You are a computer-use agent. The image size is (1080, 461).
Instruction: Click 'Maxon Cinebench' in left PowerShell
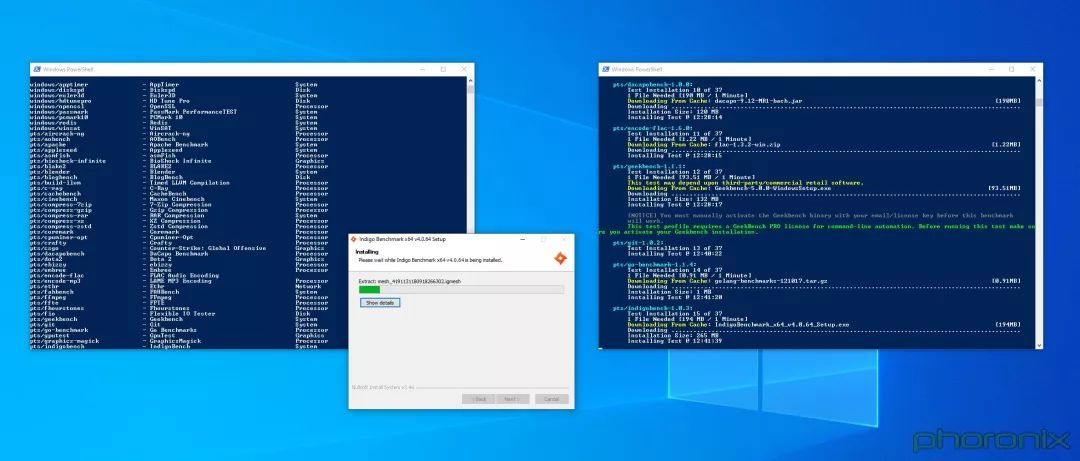tap(177, 199)
